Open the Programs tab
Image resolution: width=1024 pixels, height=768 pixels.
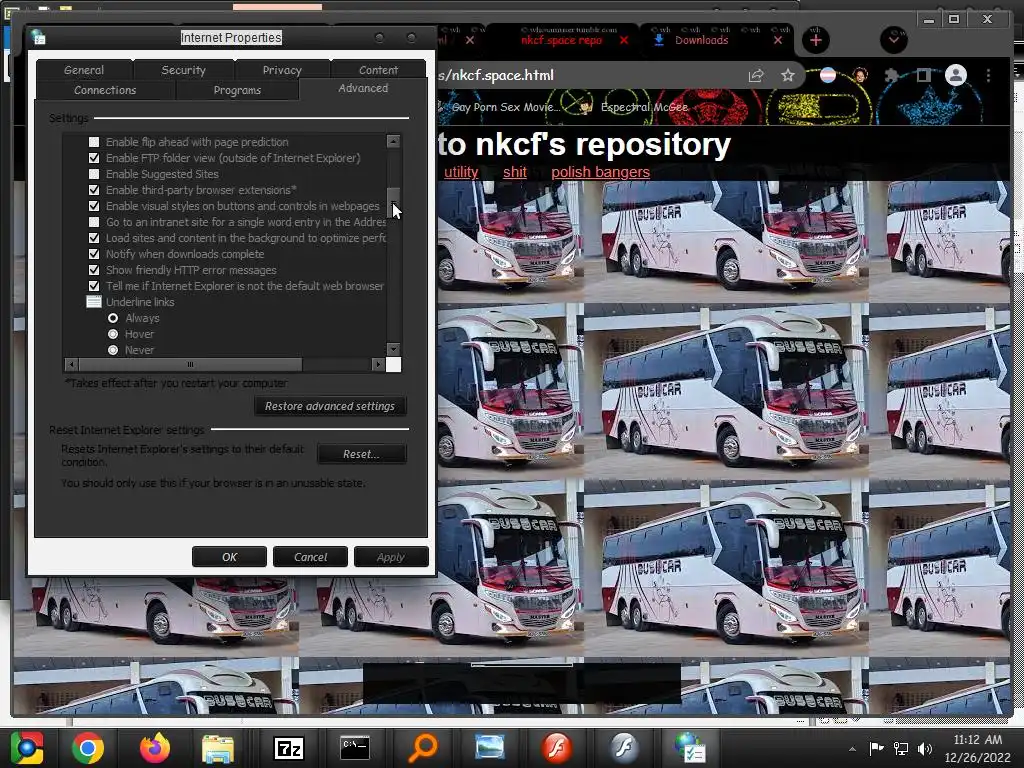click(237, 90)
